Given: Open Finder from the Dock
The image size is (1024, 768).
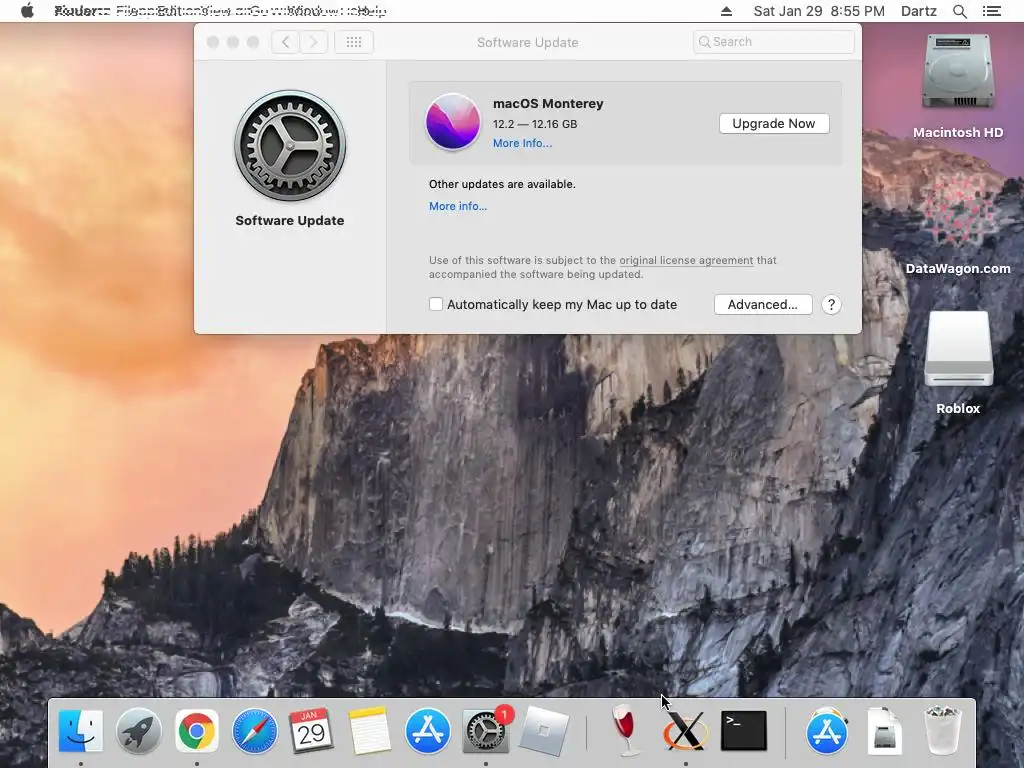Looking at the screenshot, I should click(81, 731).
